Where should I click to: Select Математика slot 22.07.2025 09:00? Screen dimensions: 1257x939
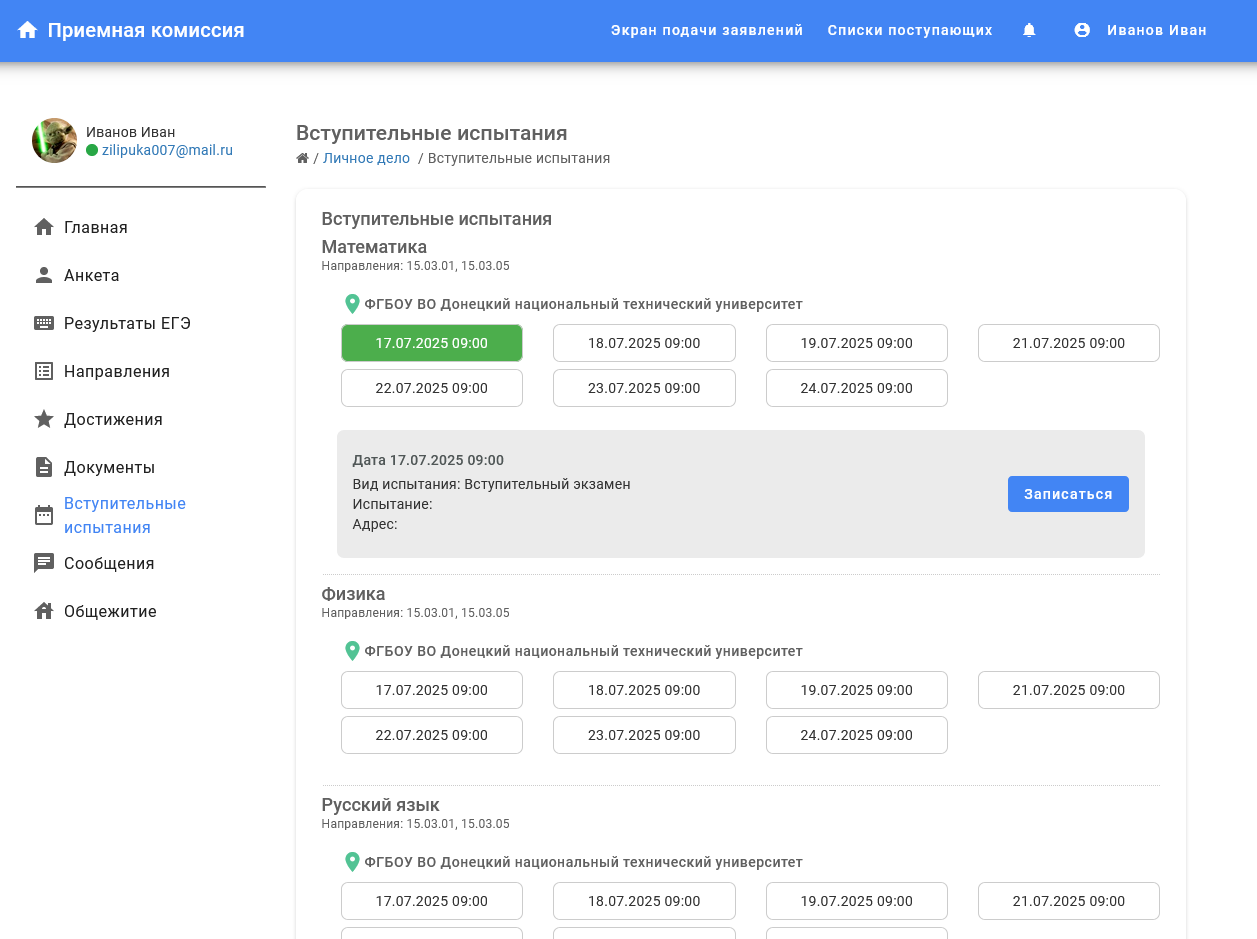pyautogui.click(x=432, y=388)
